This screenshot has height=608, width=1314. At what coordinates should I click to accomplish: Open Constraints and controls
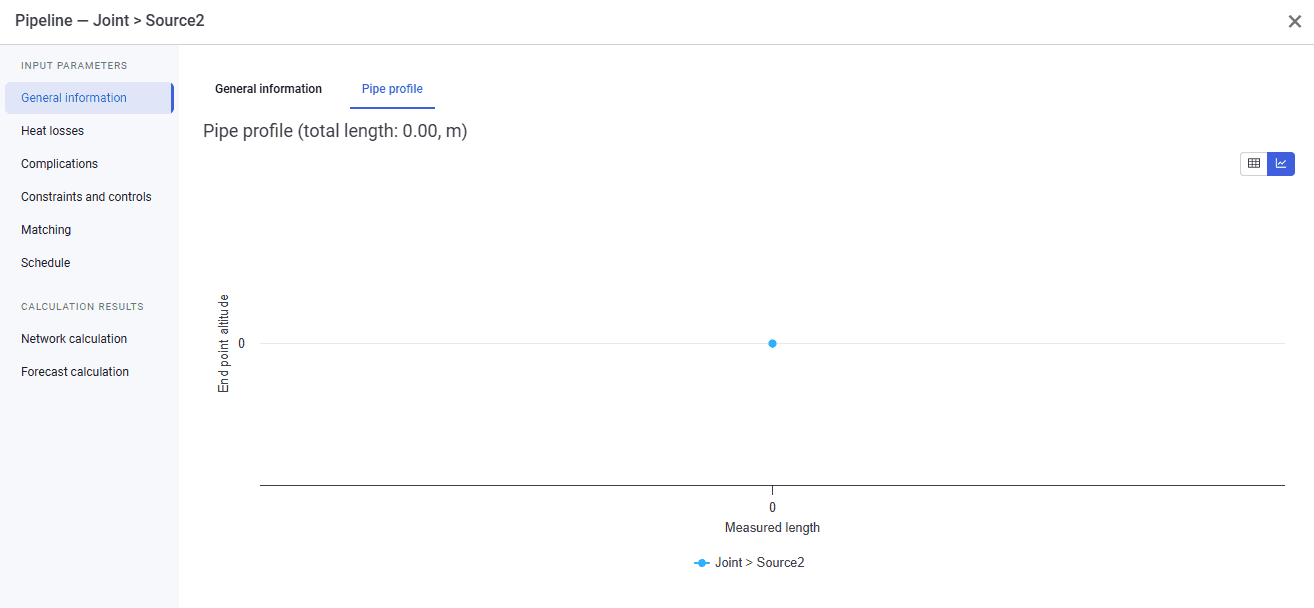(x=88, y=197)
